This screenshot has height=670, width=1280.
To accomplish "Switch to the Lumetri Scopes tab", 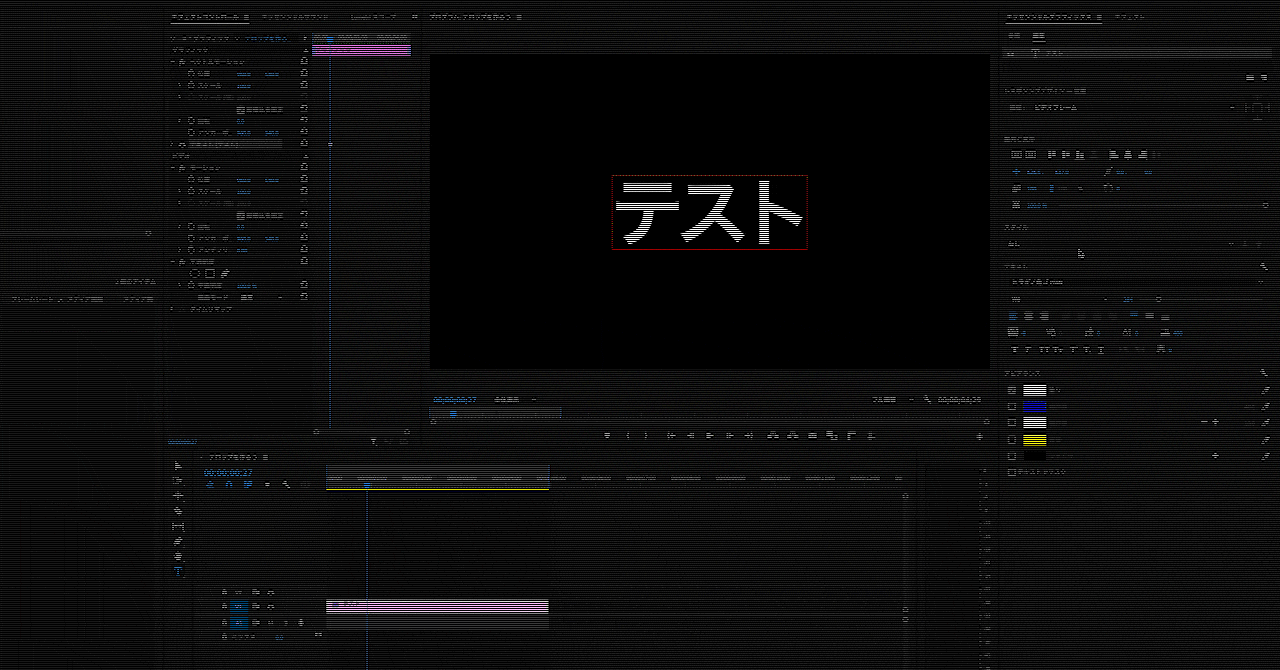I will tap(374, 17).
